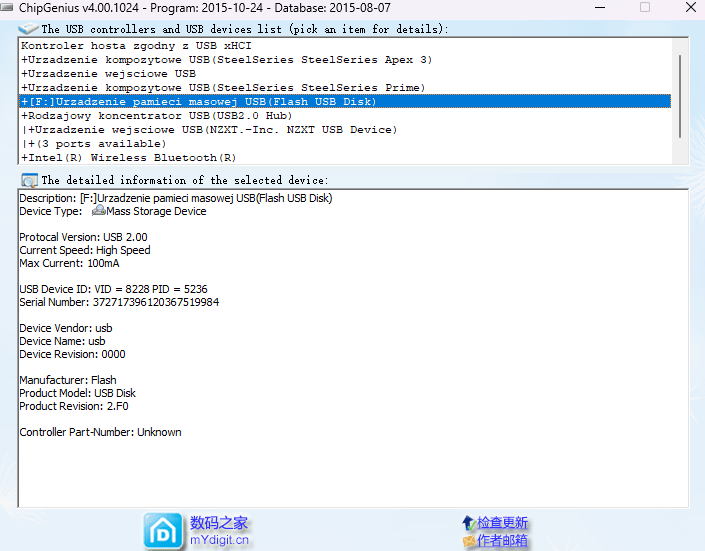Select the SteelSeries Apex 3 device row

point(345,59)
